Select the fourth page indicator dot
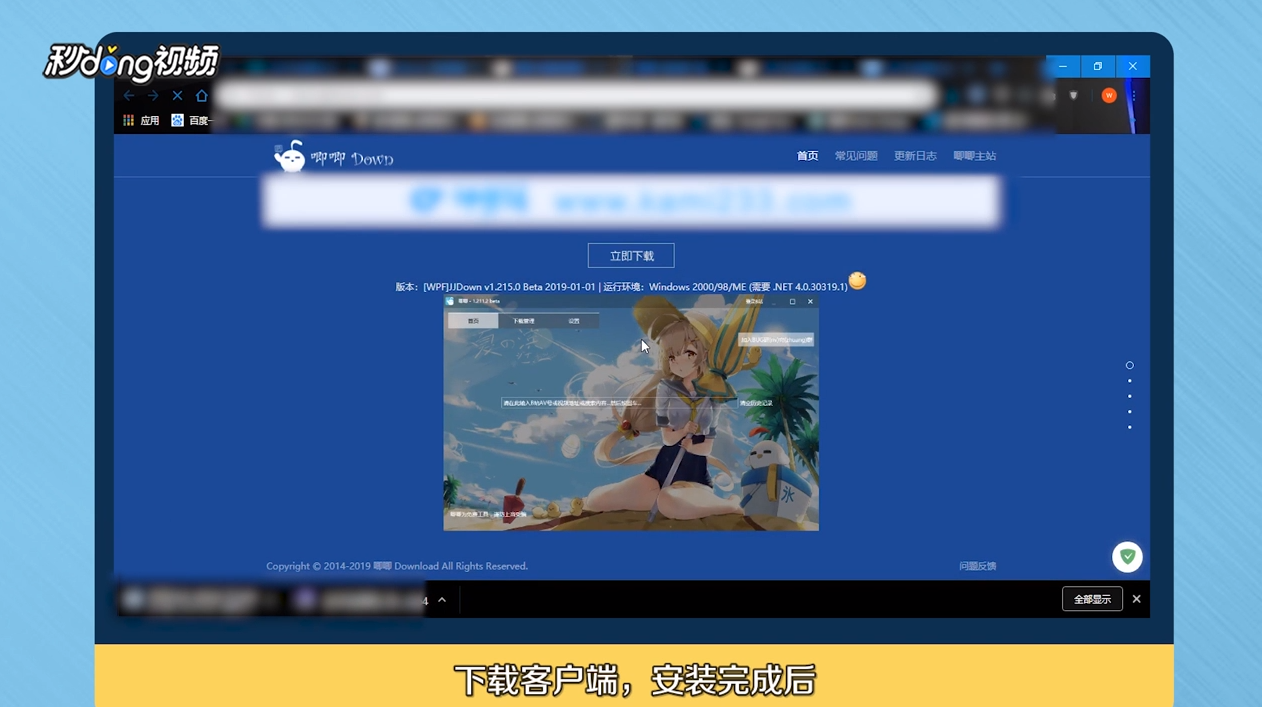This screenshot has height=707, width=1262. point(1130,411)
